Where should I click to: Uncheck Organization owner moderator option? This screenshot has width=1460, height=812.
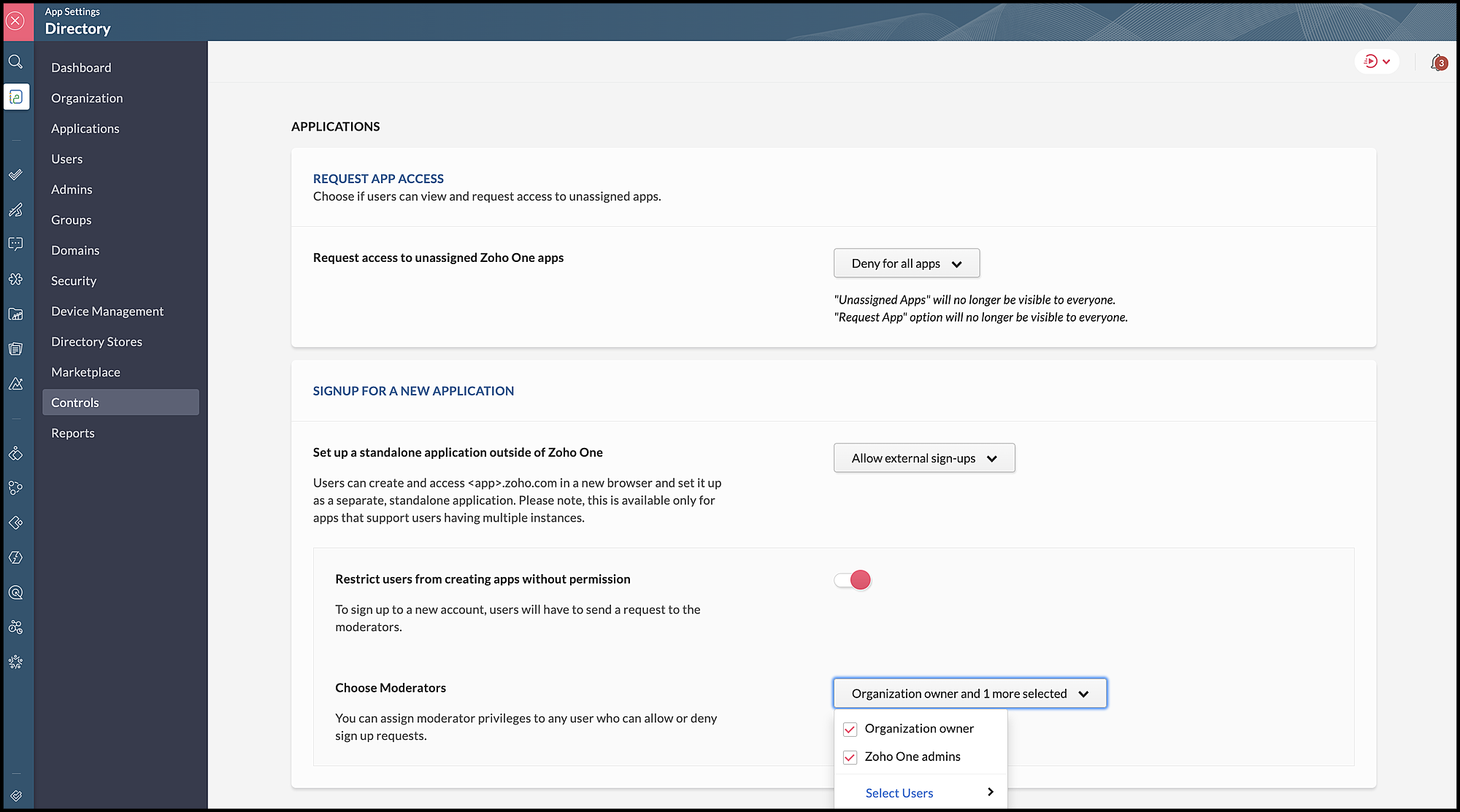(850, 729)
